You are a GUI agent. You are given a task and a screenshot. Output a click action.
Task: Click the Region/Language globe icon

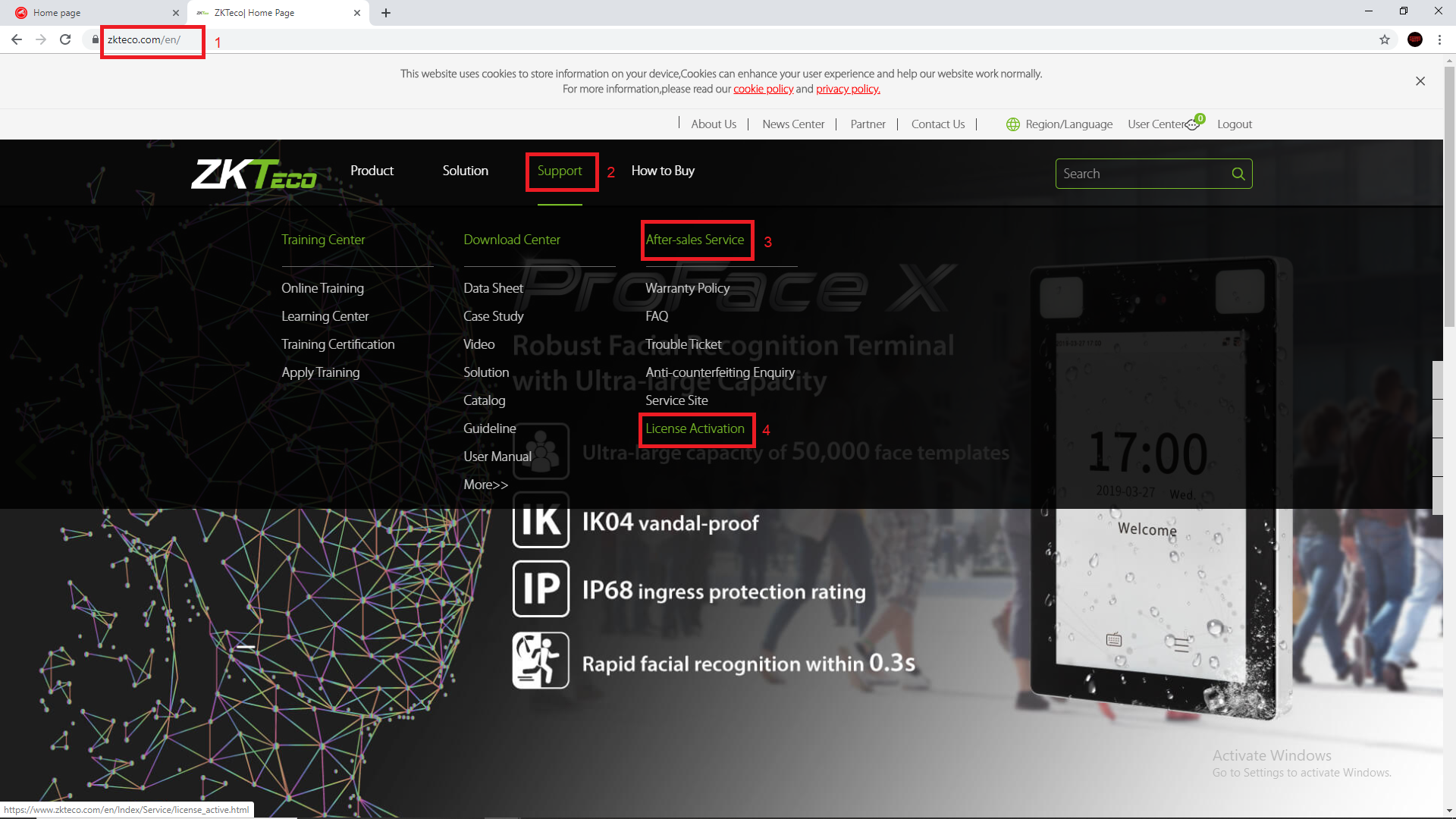coord(1013,124)
